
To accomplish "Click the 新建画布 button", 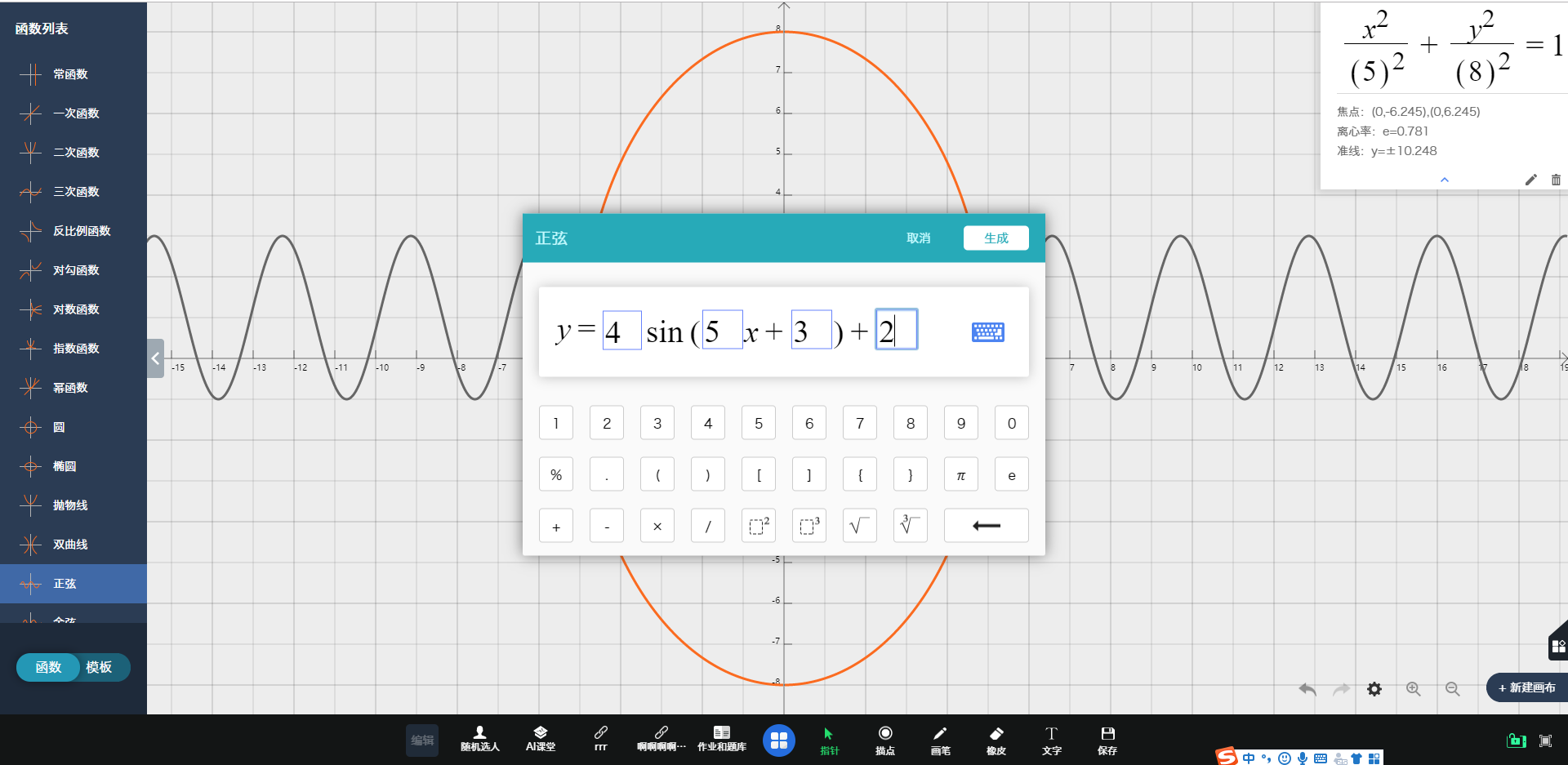I will 1527,687.
